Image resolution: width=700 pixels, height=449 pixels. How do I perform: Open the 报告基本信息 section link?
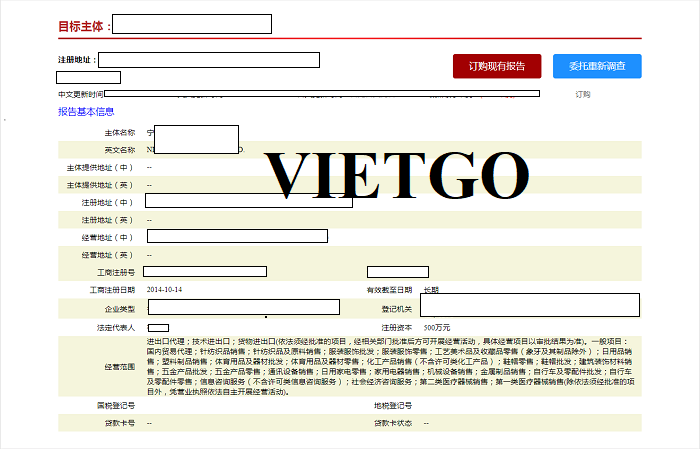coord(86,112)
